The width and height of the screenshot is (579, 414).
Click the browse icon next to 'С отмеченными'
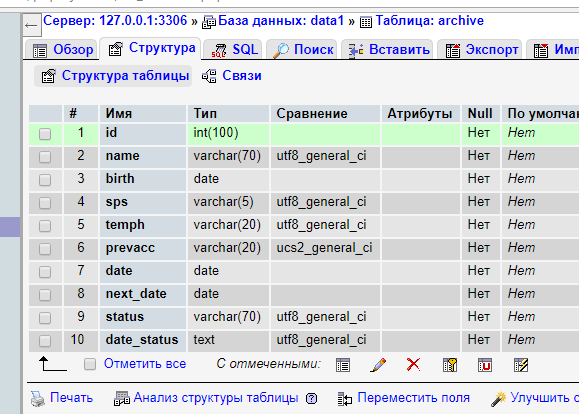click(x=343, y=365)
